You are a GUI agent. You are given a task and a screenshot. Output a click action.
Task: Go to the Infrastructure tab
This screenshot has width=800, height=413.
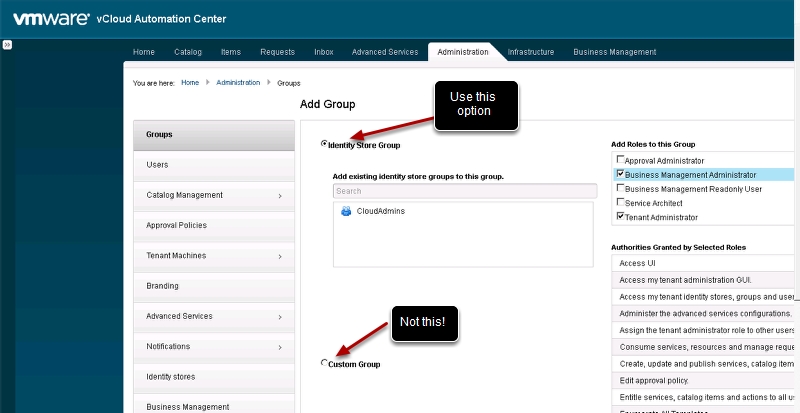(531, 52)
